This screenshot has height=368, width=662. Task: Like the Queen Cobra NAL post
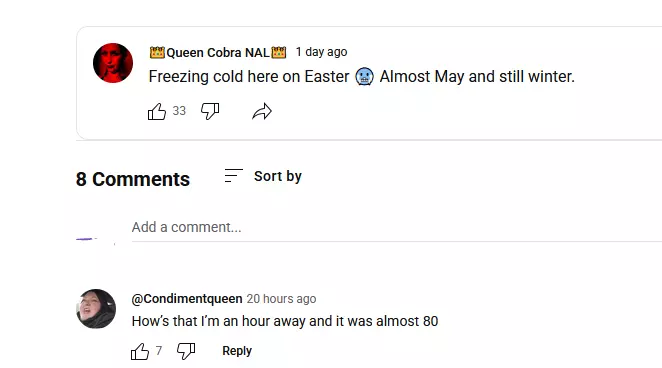click(x=157, y=111)
